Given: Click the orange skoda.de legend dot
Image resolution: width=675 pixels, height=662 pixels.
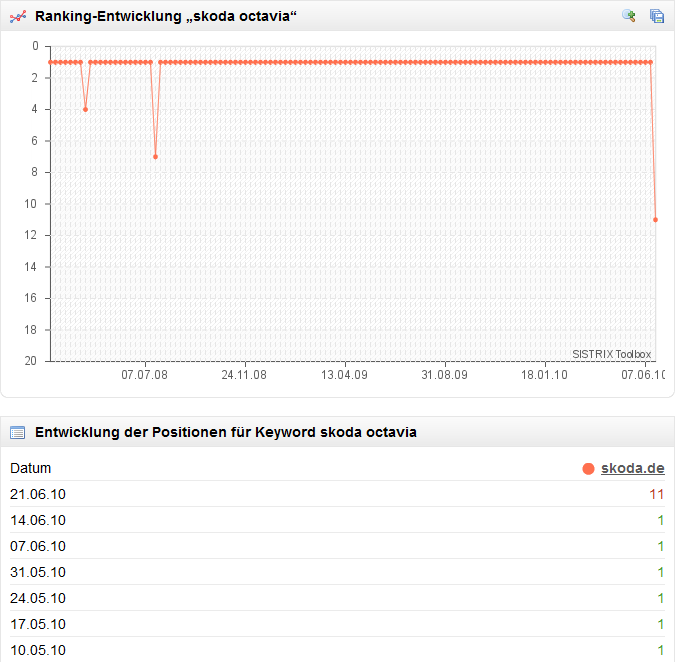Looking at the screenshot, I should tap(588, 468).
